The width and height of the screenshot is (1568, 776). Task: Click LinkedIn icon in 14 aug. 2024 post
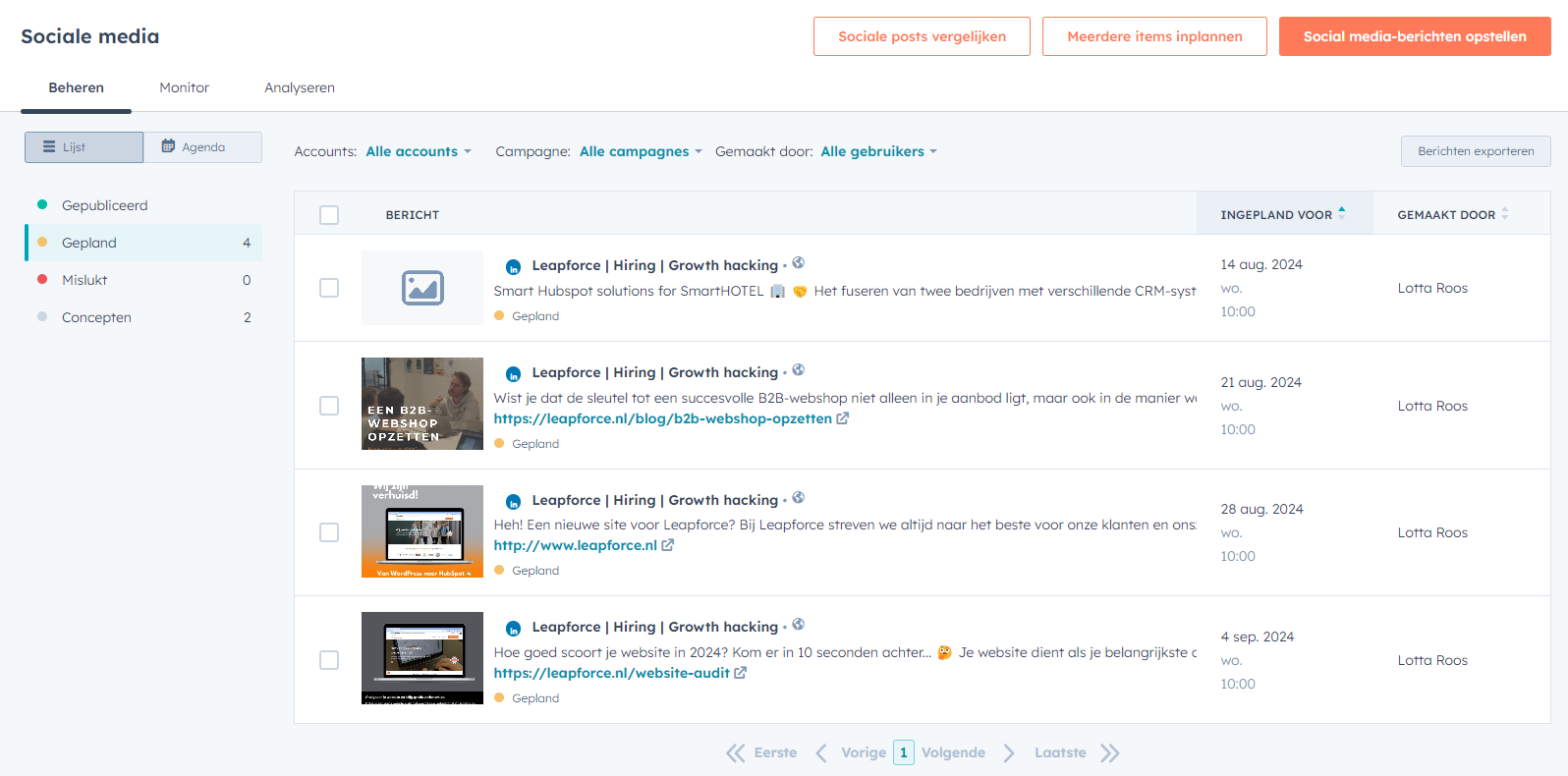513,267
